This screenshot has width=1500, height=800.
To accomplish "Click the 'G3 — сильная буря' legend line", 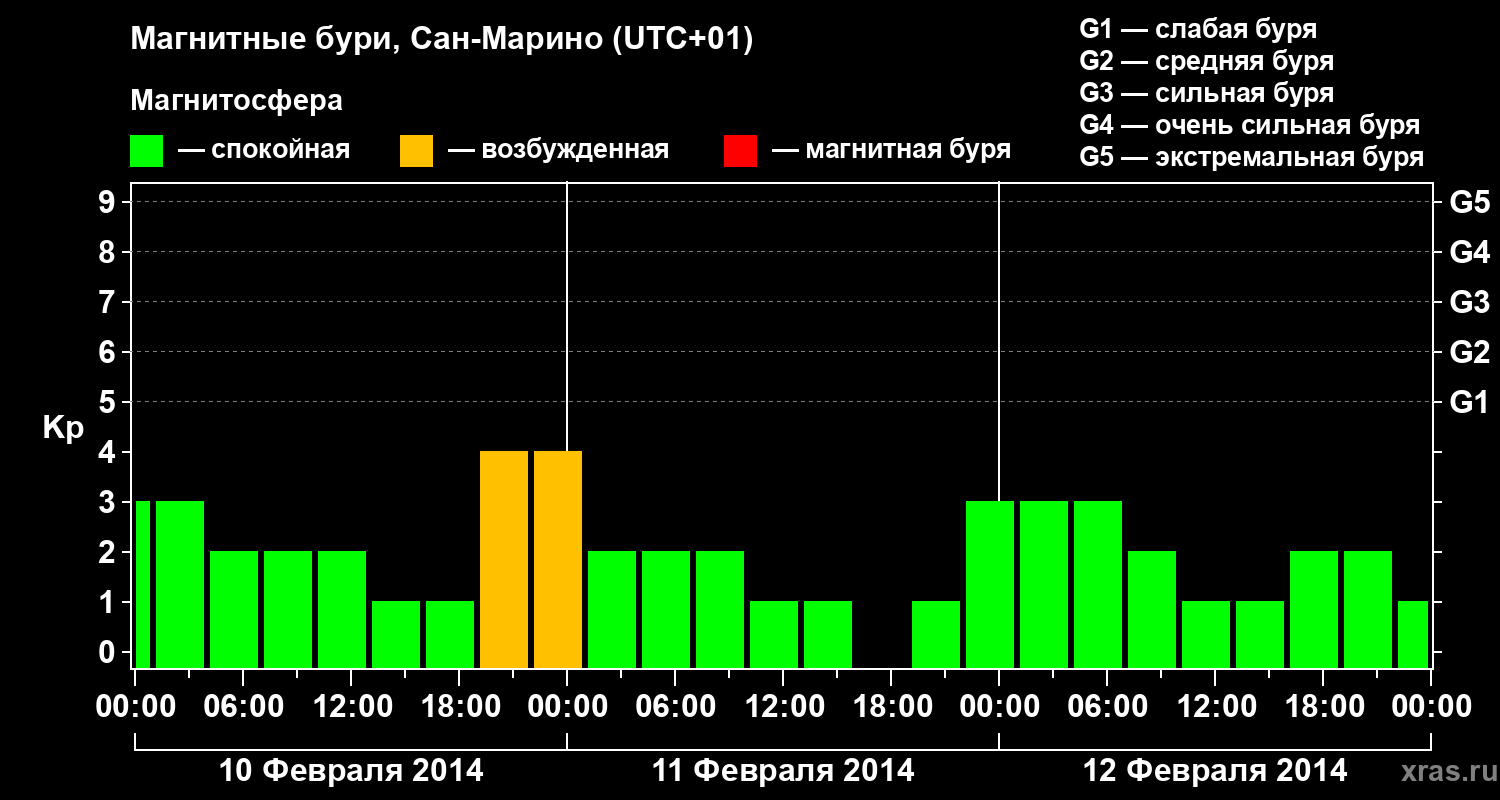I will click(x=1207, y=93).
